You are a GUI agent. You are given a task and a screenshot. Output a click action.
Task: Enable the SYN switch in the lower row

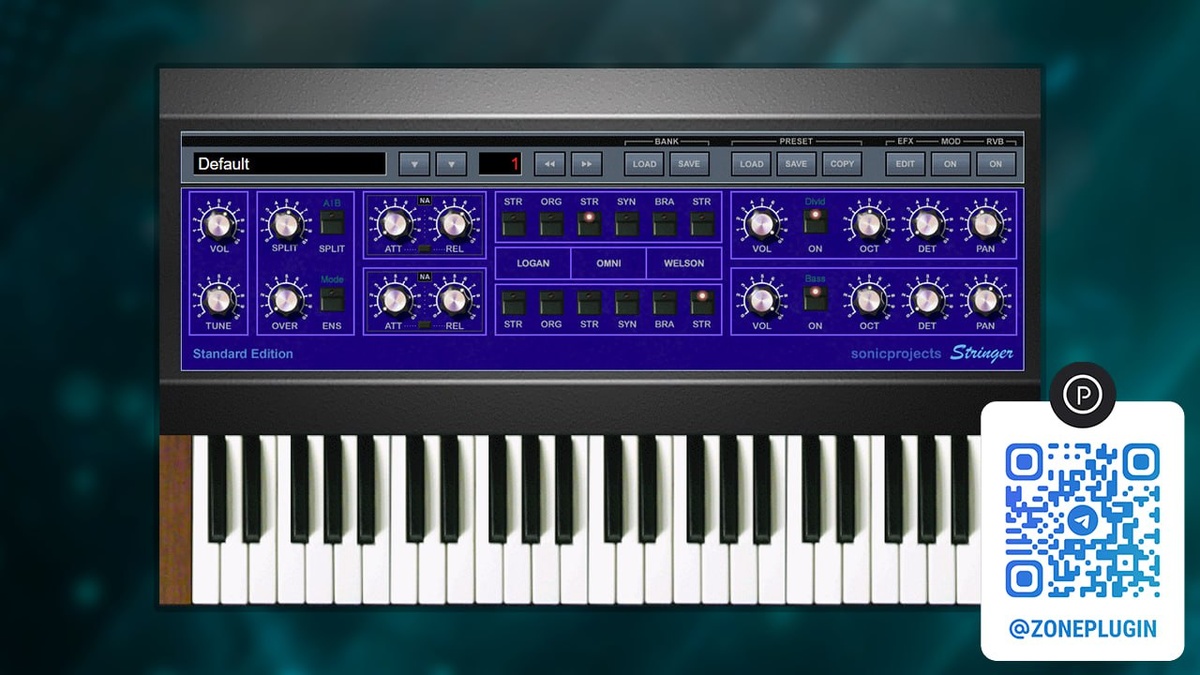coord(627,302)
